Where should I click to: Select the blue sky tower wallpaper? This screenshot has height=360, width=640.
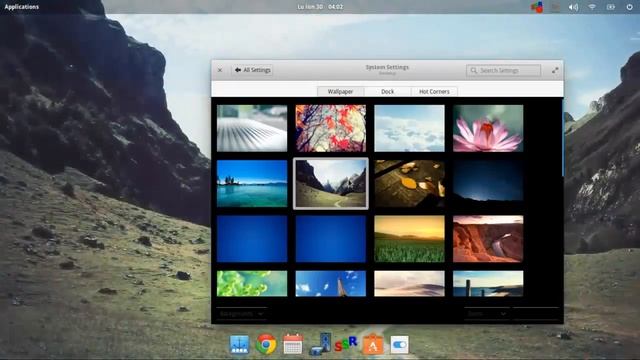pyautogui.click(x=331, y=283)
